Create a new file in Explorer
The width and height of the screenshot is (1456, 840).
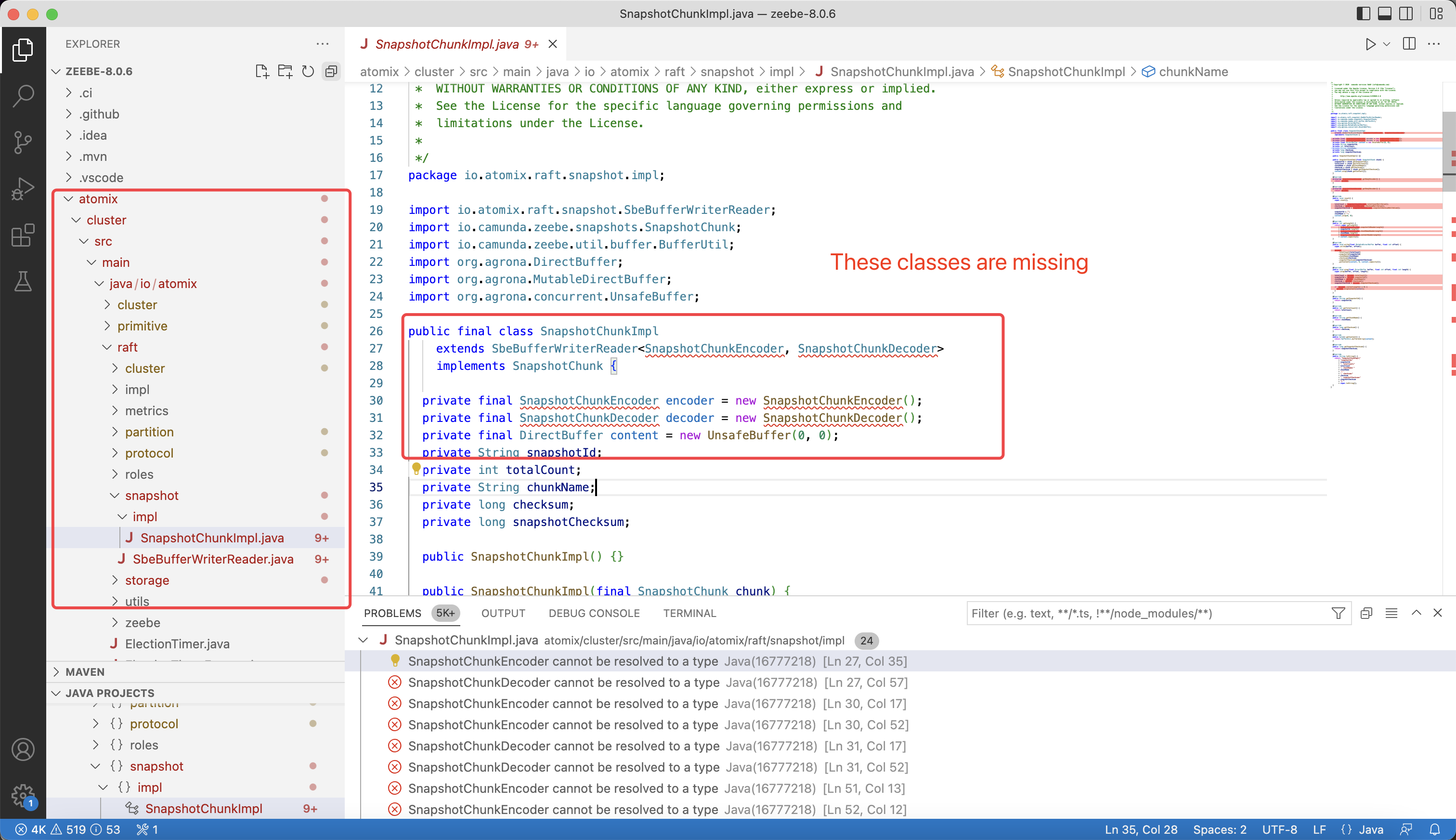[261, 71]
